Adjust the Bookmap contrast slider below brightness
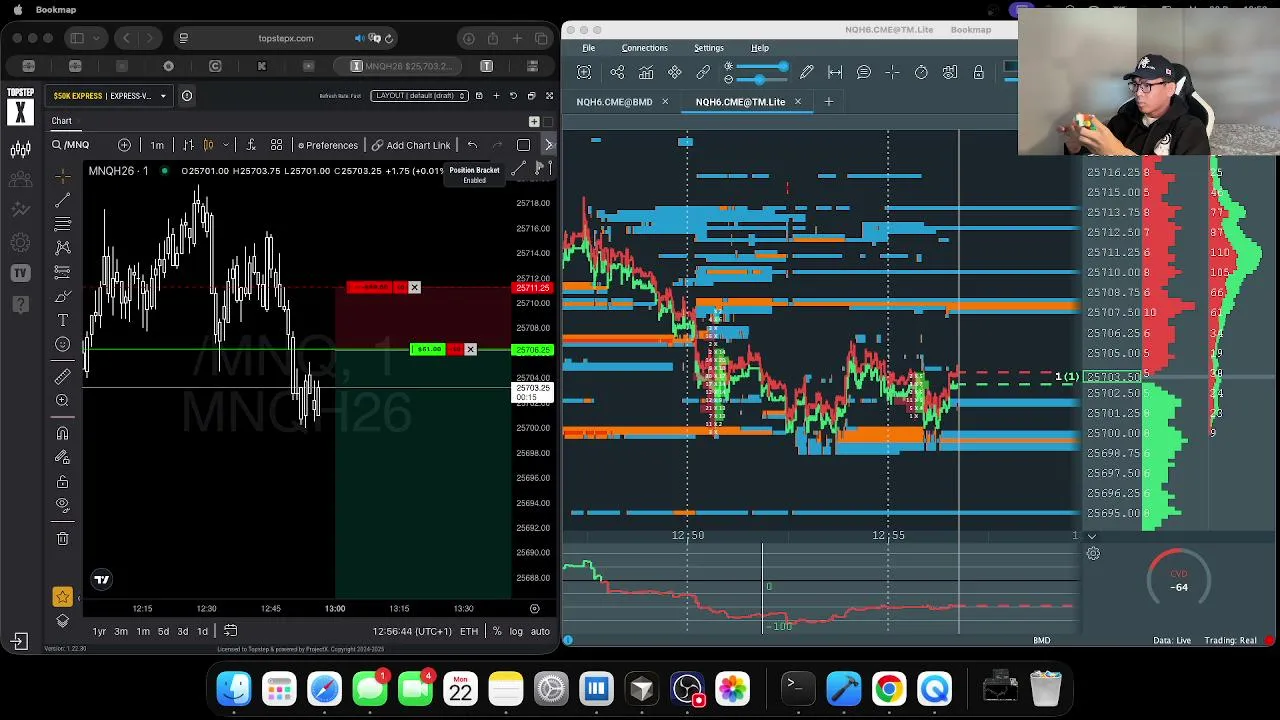This screenshot has height=720, width=1280. [757, 79]
